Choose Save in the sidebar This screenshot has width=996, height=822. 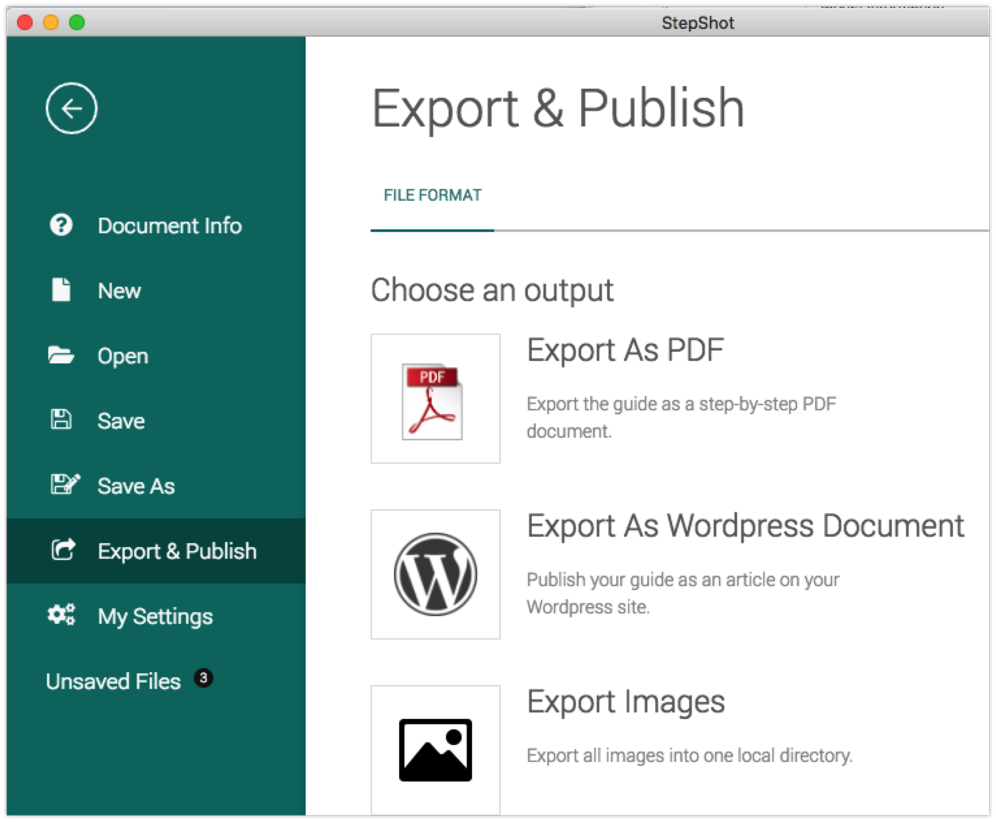[156, 421]
